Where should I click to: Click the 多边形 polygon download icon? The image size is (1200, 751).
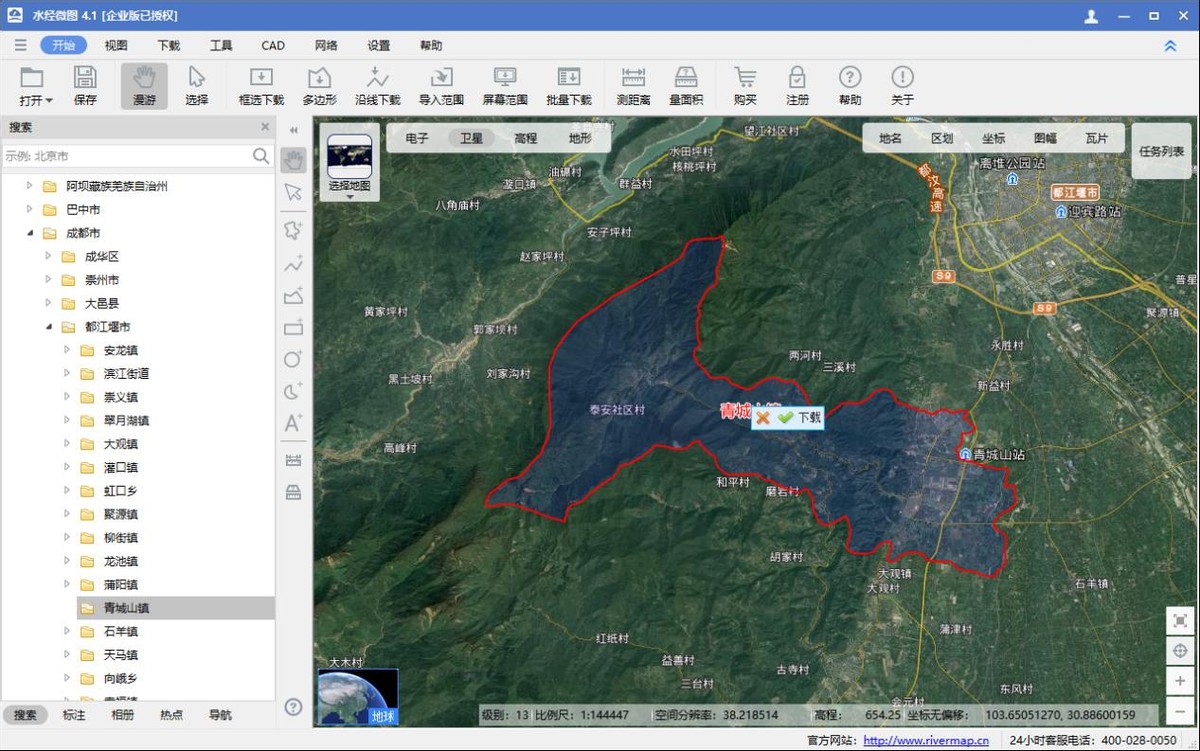pos(319,86)
